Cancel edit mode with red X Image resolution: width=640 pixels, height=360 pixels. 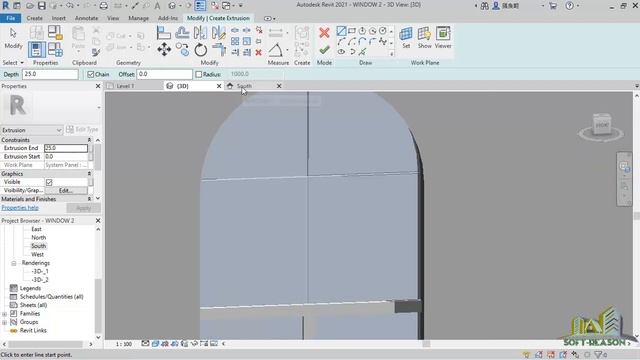(x=324, y=33)
